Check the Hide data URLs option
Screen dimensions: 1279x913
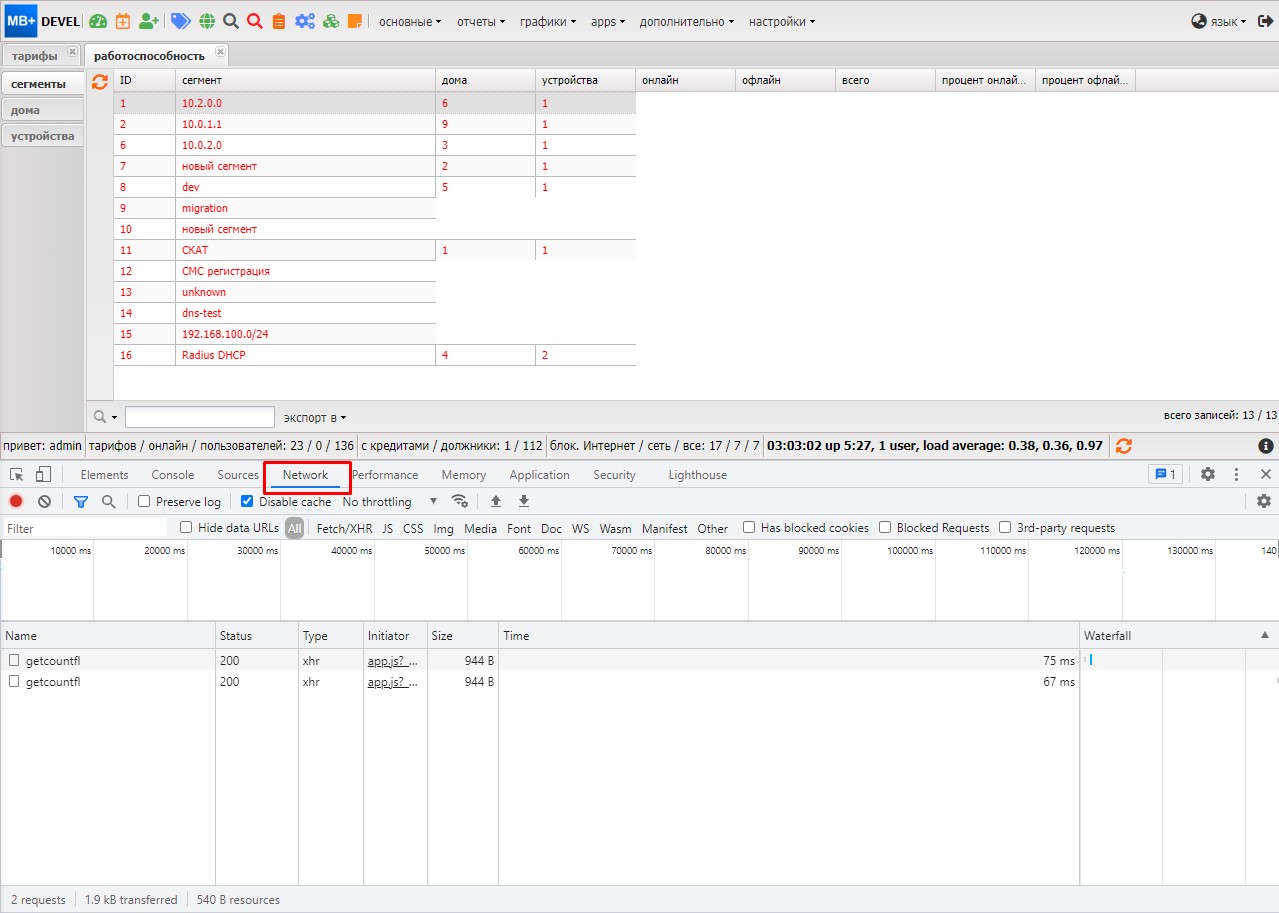pos(186,528)
